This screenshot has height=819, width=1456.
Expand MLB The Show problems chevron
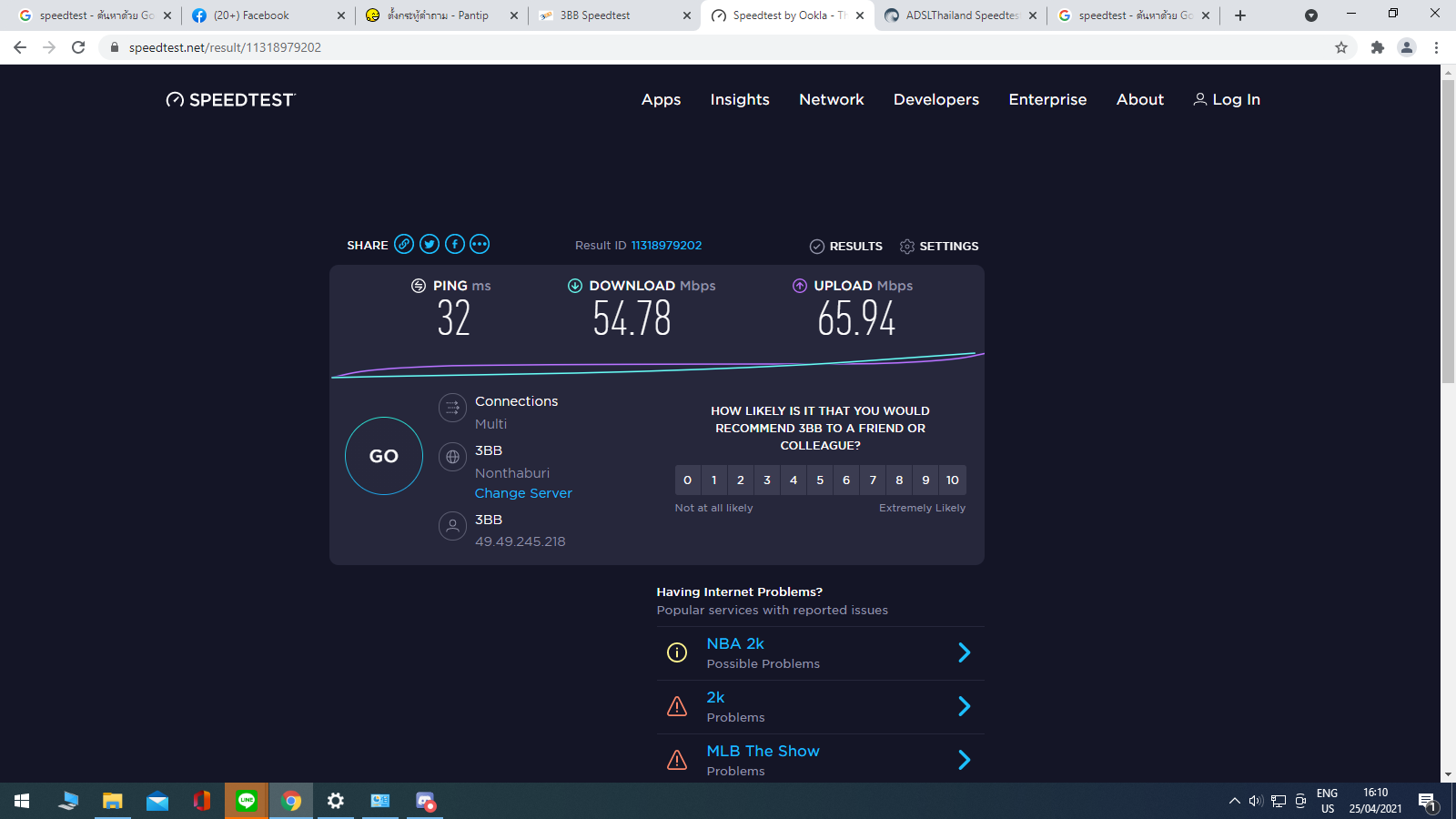coord(965,760)
